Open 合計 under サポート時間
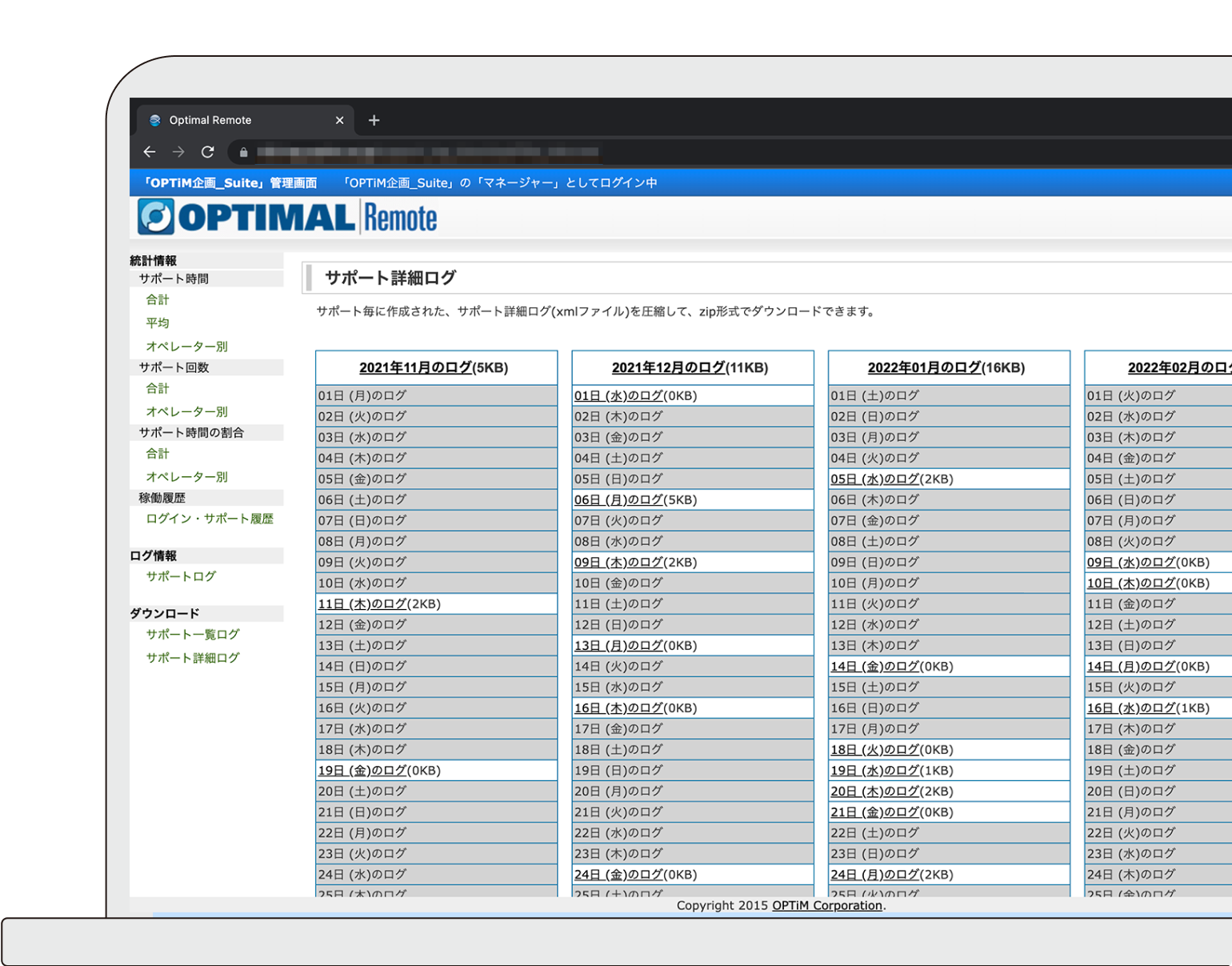The width and height of the screenshot is (1232, 966). click(157, 299)
